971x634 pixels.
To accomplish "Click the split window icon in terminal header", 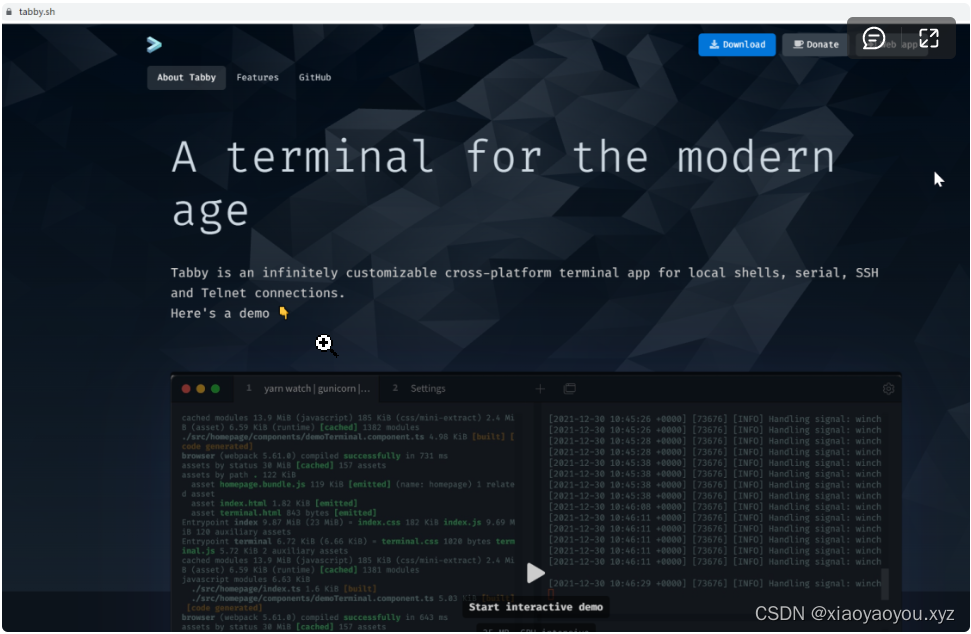I will [570, 388].
